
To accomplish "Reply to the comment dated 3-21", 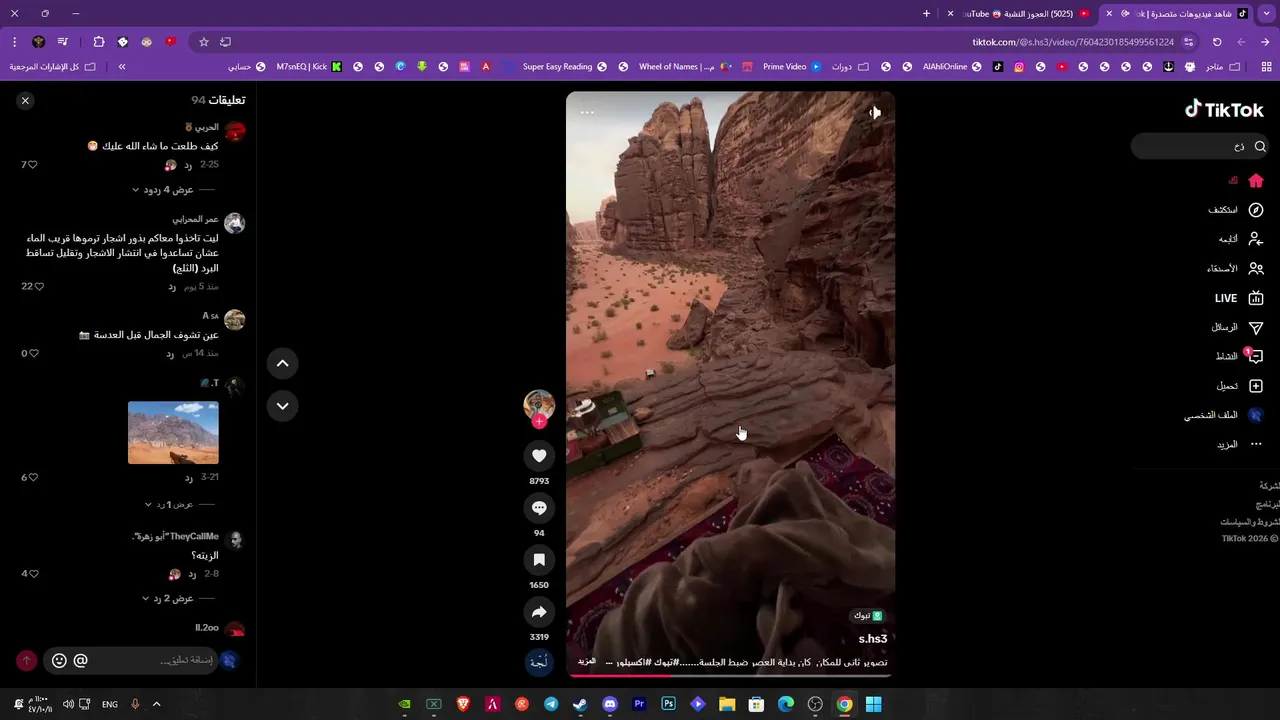I will [188, 478].
